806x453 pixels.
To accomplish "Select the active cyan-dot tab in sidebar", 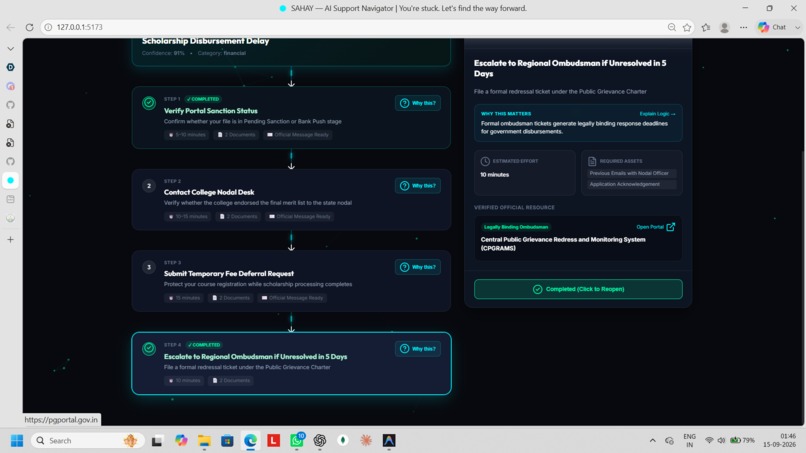I will (10, 180).
